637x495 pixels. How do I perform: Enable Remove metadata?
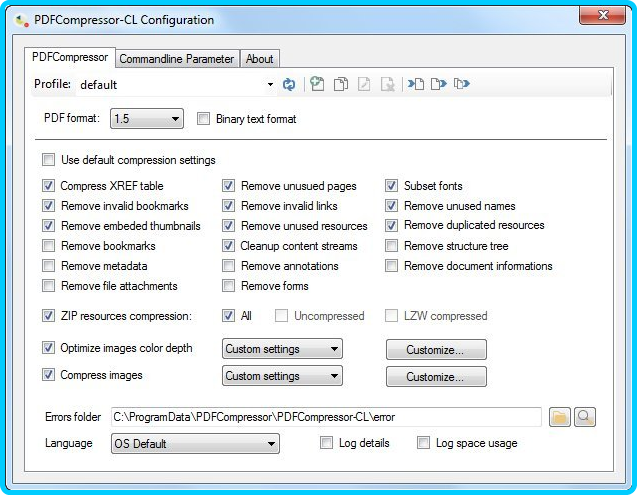pyautogui.click(x=48, y=266)
